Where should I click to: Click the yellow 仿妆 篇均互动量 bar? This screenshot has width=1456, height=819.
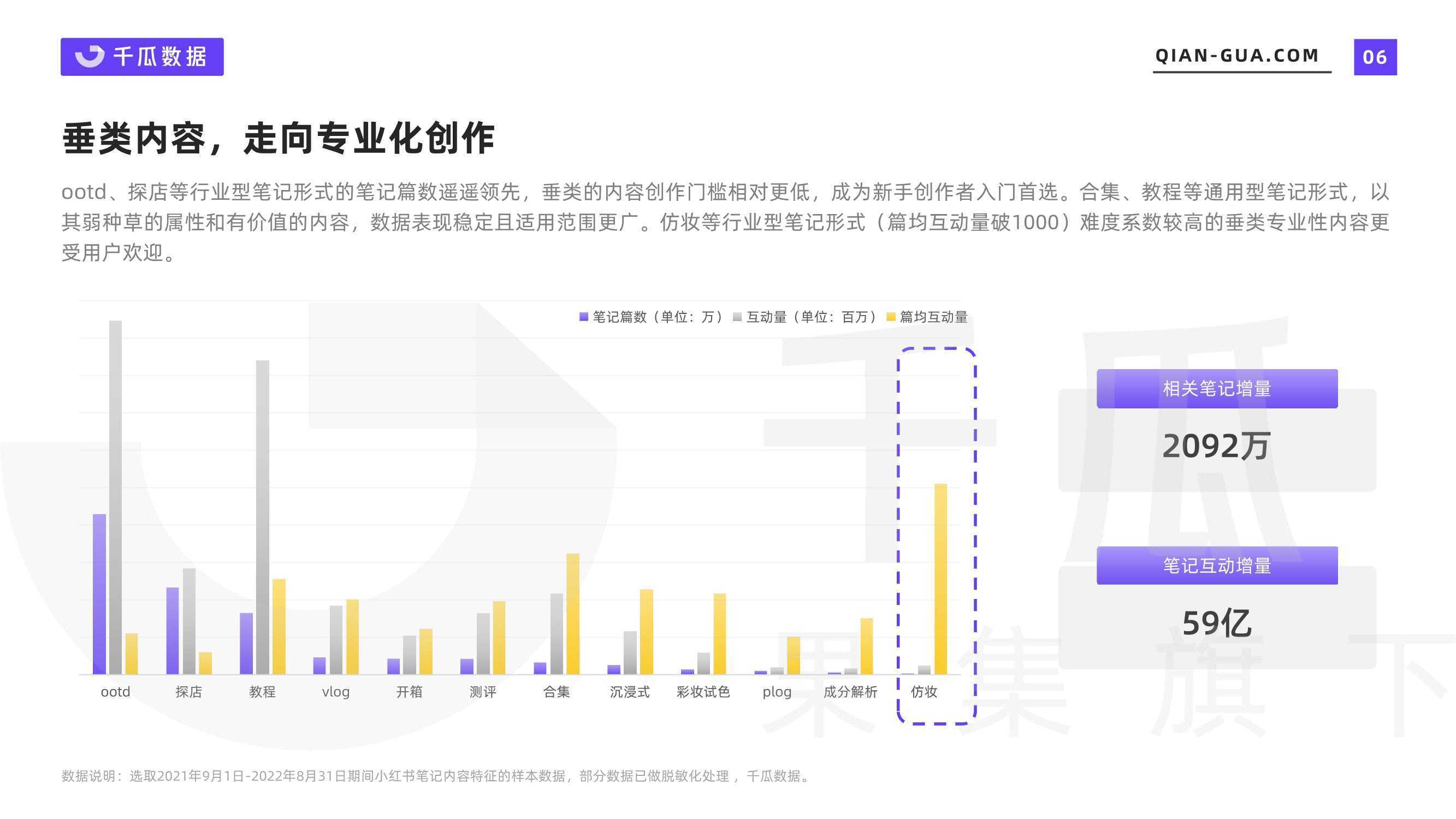(940, 579)
